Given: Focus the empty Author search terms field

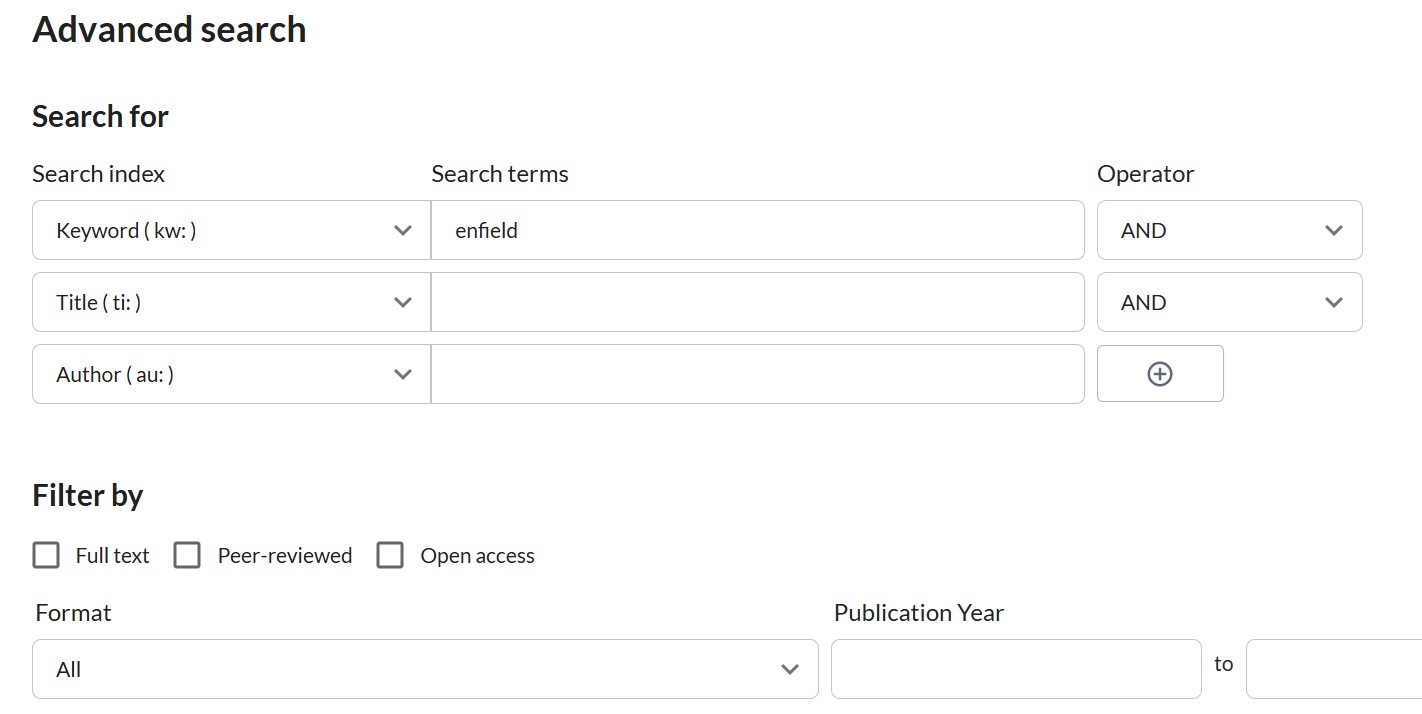Looking at the screenshot, I should click(x=757, y=375).
